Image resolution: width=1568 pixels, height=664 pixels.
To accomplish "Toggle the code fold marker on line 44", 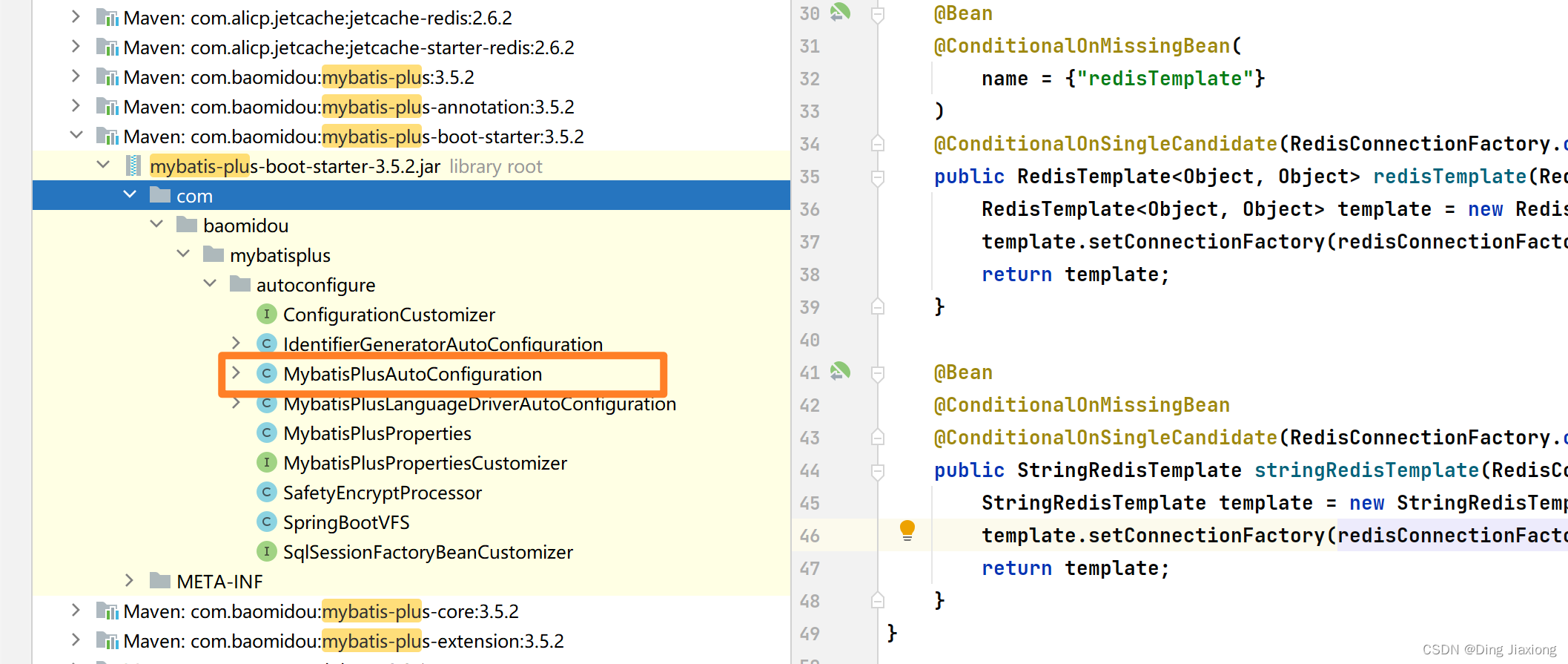I will (x=878, y=470).
